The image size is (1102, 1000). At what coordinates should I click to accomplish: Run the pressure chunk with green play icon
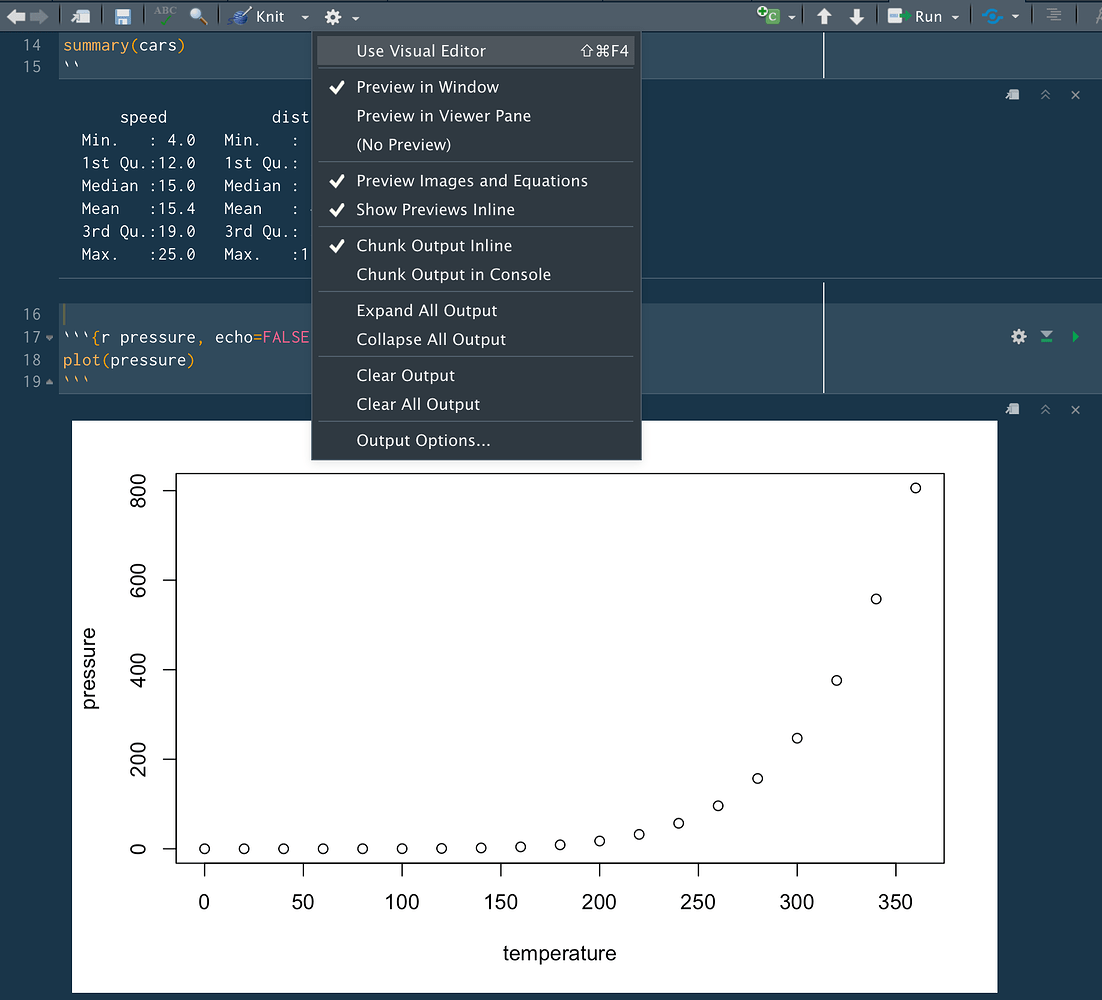[1075, 337]
